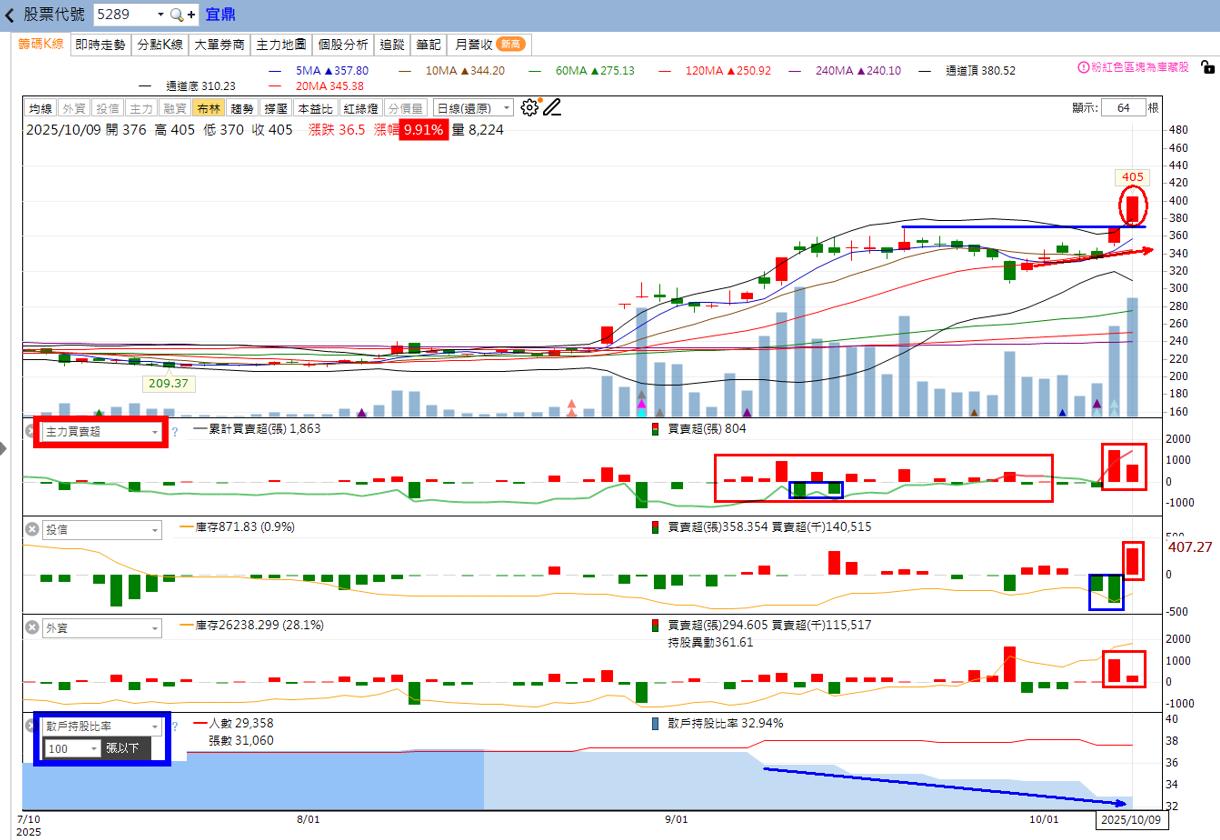This screenshot has width=1220, height=840.
Task: Open the 主力地圖 tab
Action: tap(281, 44)
